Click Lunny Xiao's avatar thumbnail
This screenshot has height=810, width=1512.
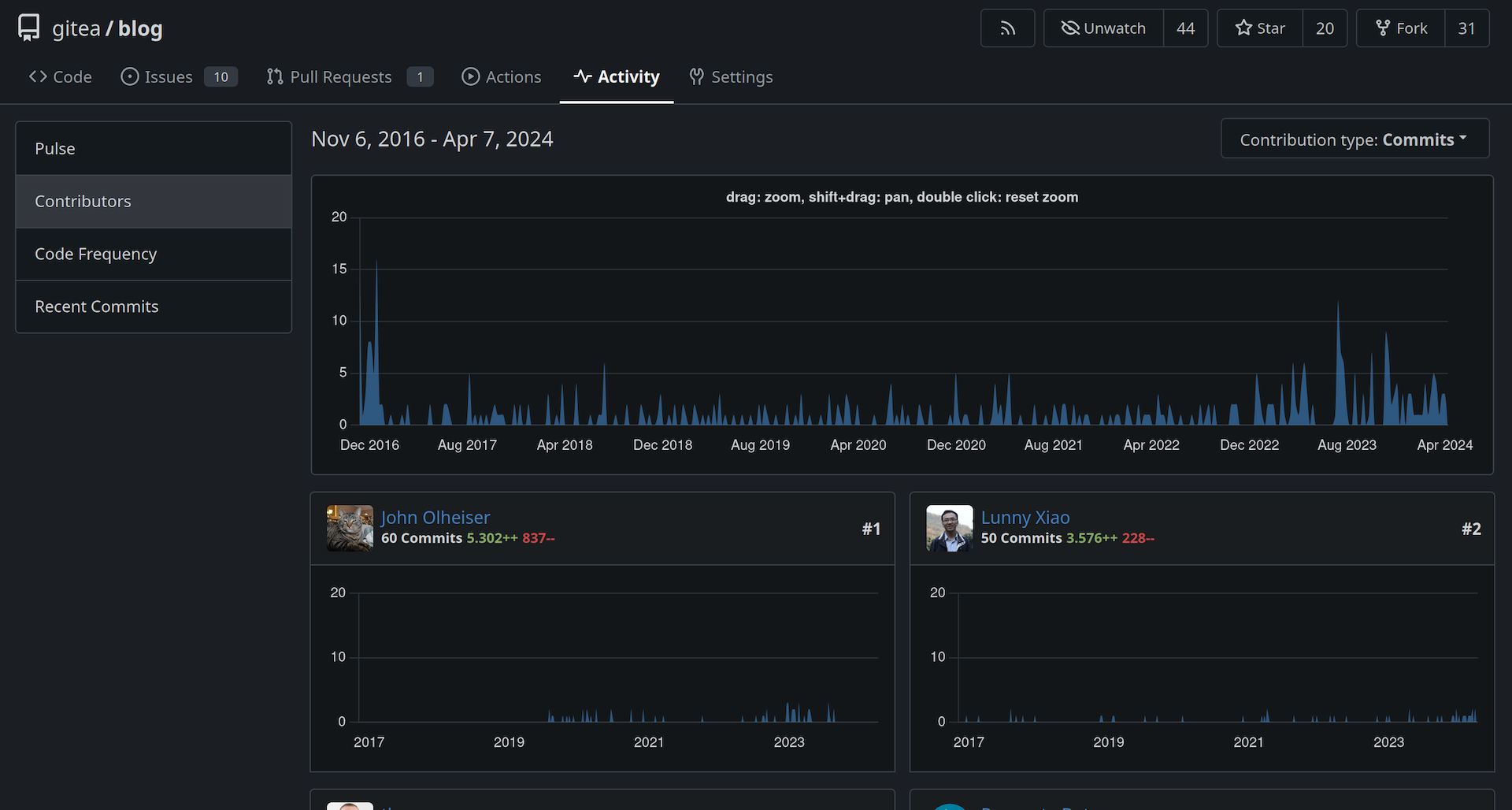pyautogui.click(x=949, y=528)
